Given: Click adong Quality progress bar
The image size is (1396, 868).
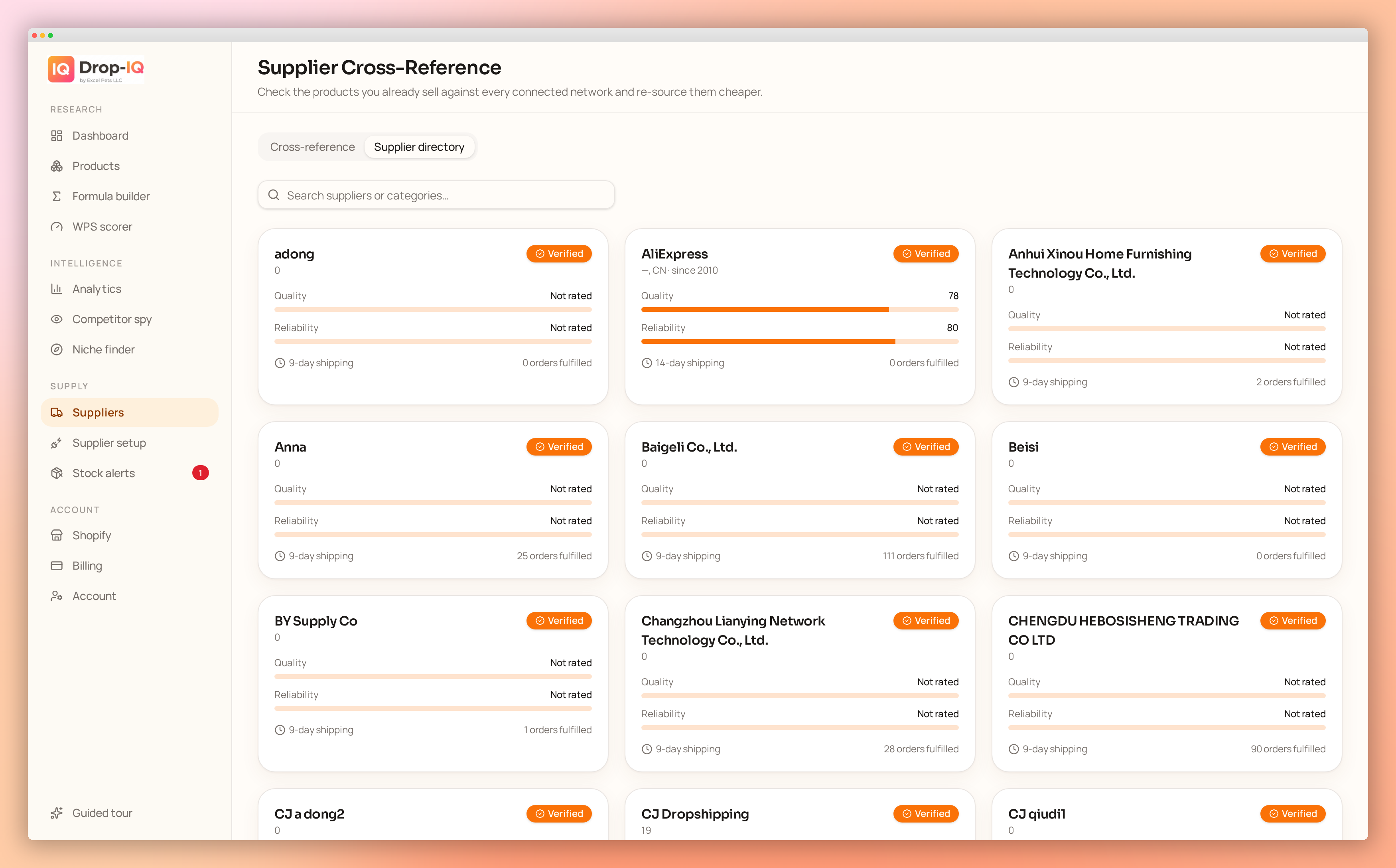Looking at the screenshot, I should (433, 310).
